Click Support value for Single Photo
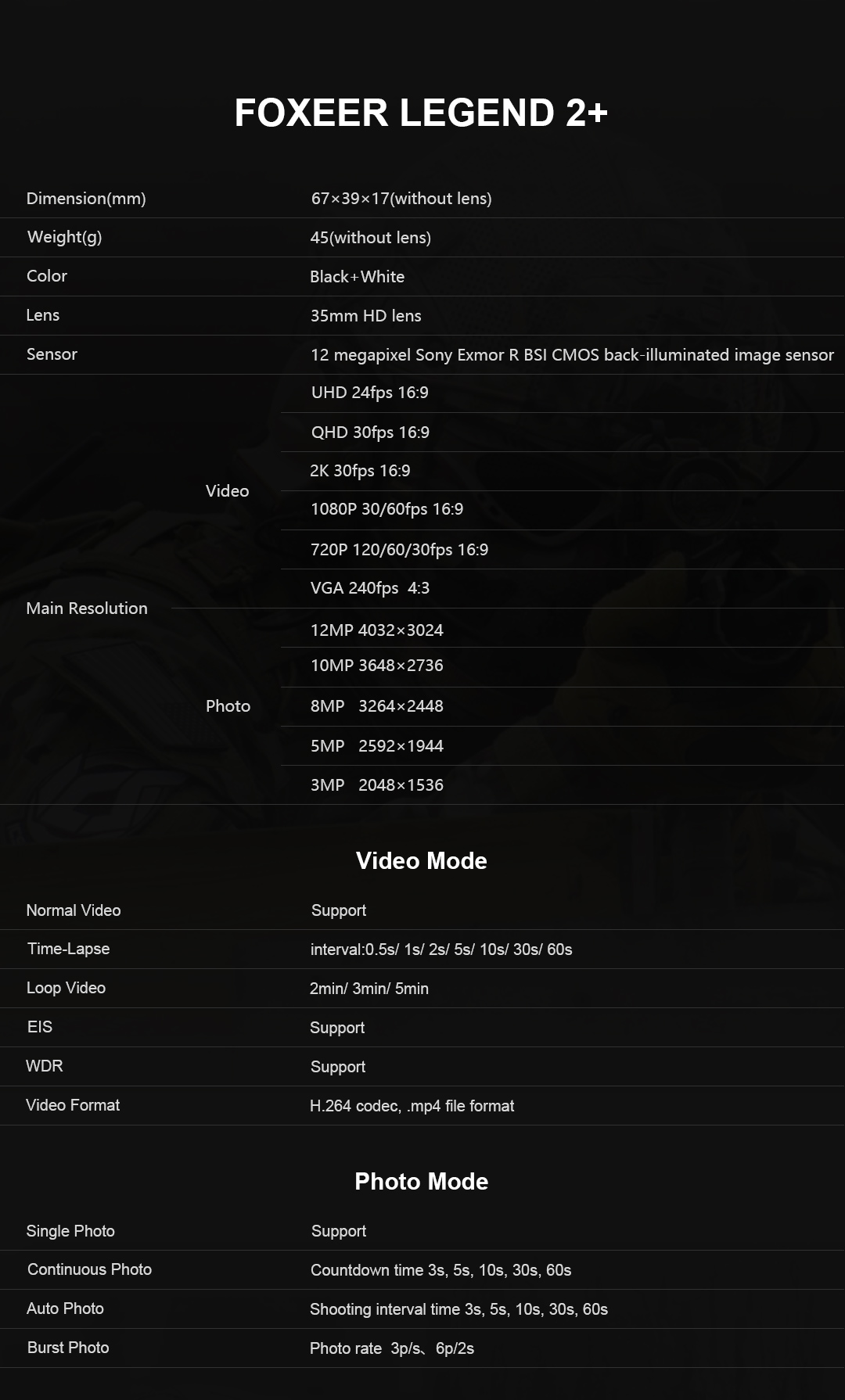The height and width of the screenshot is (1400, 845). pyautogui.click(x=339, y=1232)
